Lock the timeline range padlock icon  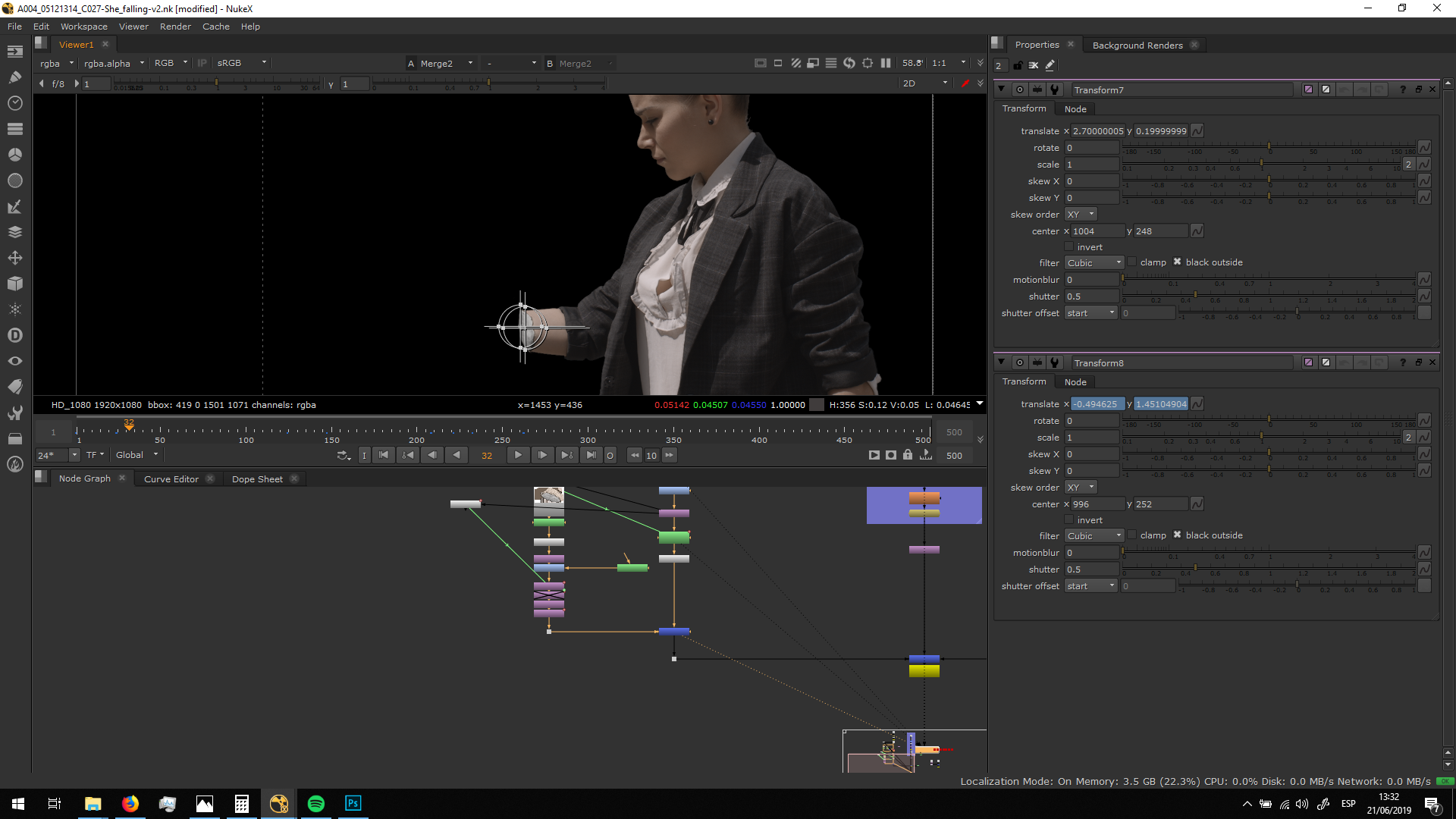pyautogui.click(x=908, y=455)
